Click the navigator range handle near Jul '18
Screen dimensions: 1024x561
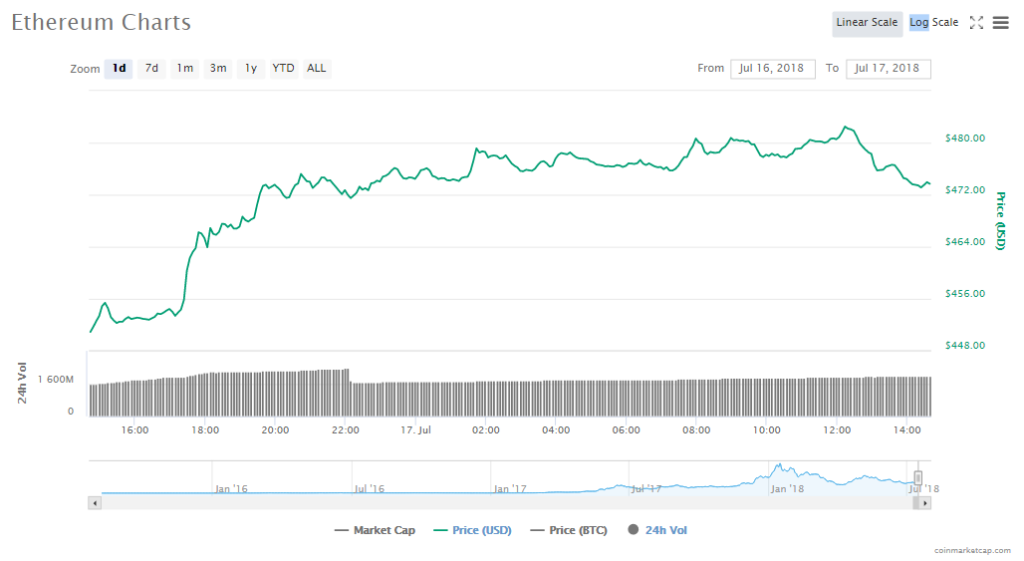(918, 478)
